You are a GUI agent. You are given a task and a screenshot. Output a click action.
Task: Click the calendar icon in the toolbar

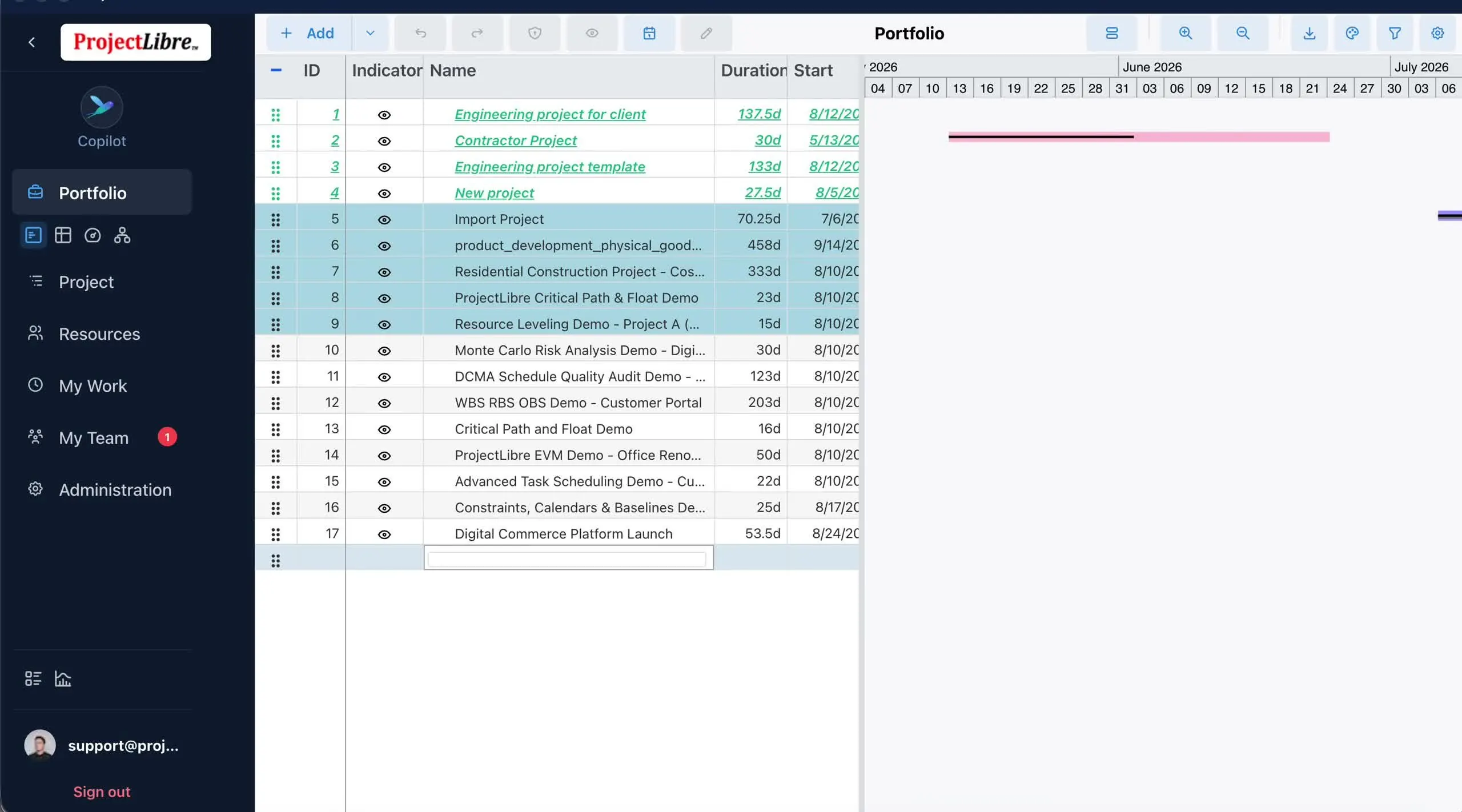(x=649, y=33)
